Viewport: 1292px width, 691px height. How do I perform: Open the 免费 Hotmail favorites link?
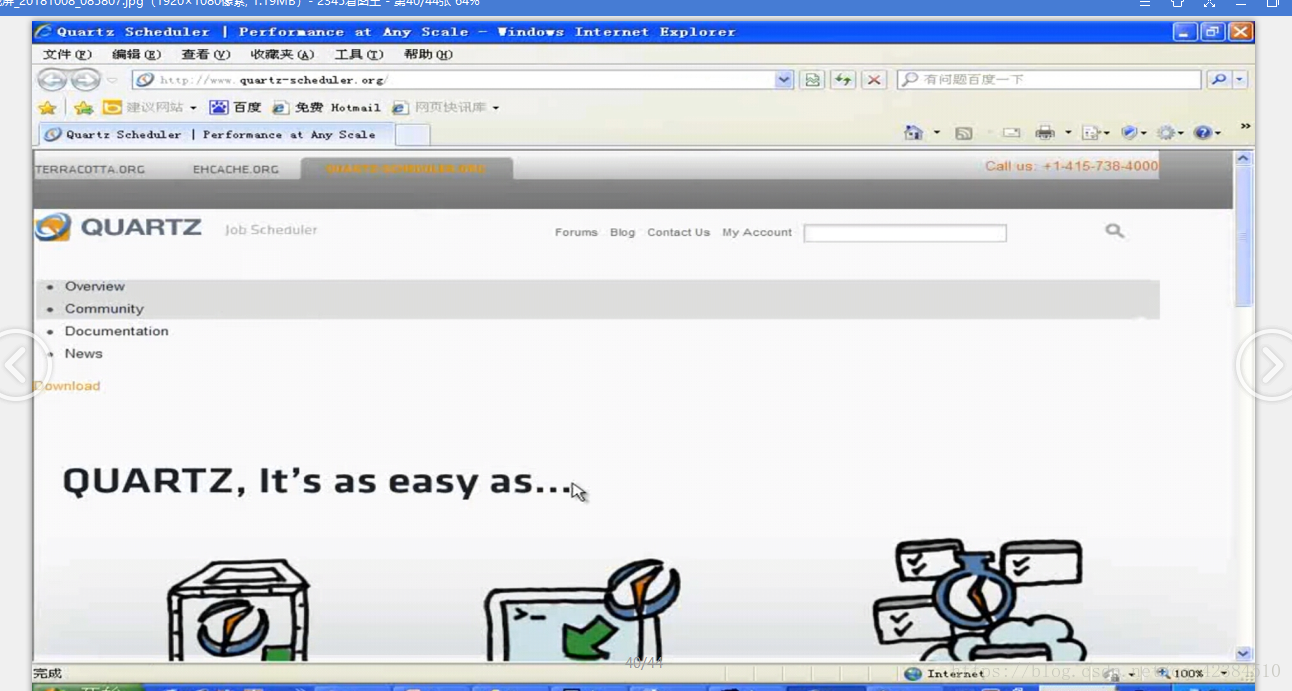(x=327, y=108)
